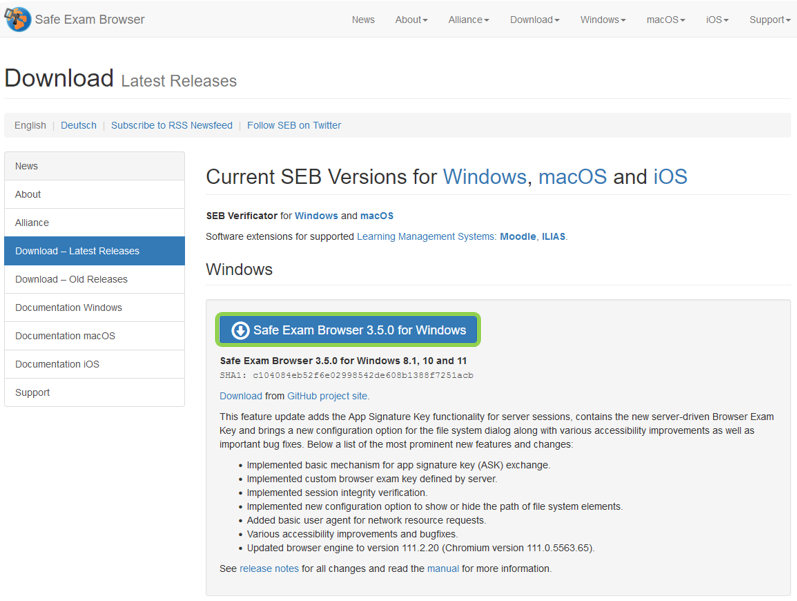Screen dimensions: 797x601
Task: Open the Windows dropdown in the top bar
Action: tap(602, 20)
